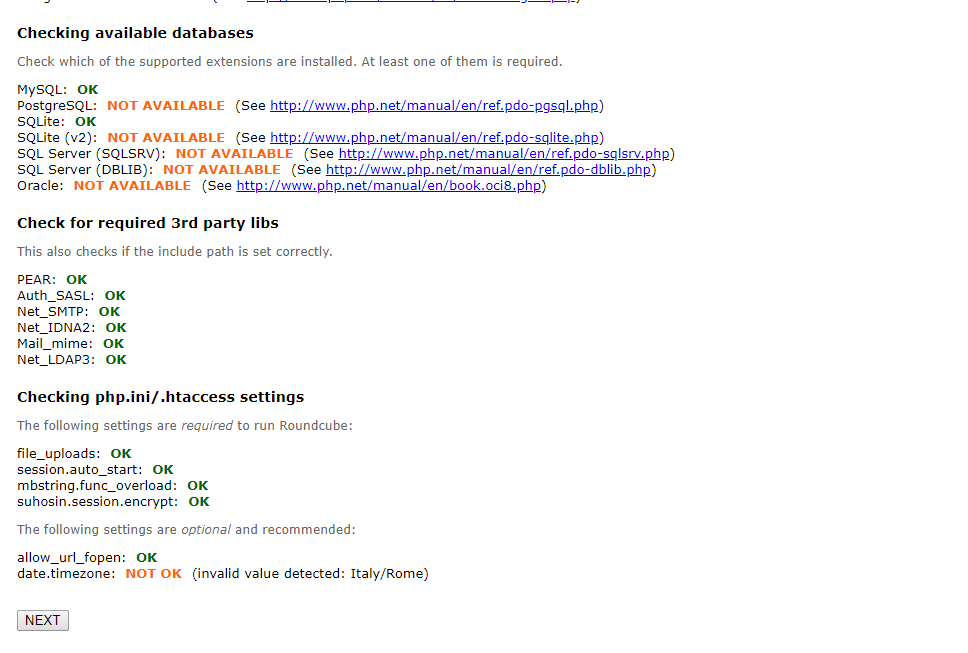Click the 'Checking available databases' heading
This screenshot has width=968, height=653.
tap(135, 33)
